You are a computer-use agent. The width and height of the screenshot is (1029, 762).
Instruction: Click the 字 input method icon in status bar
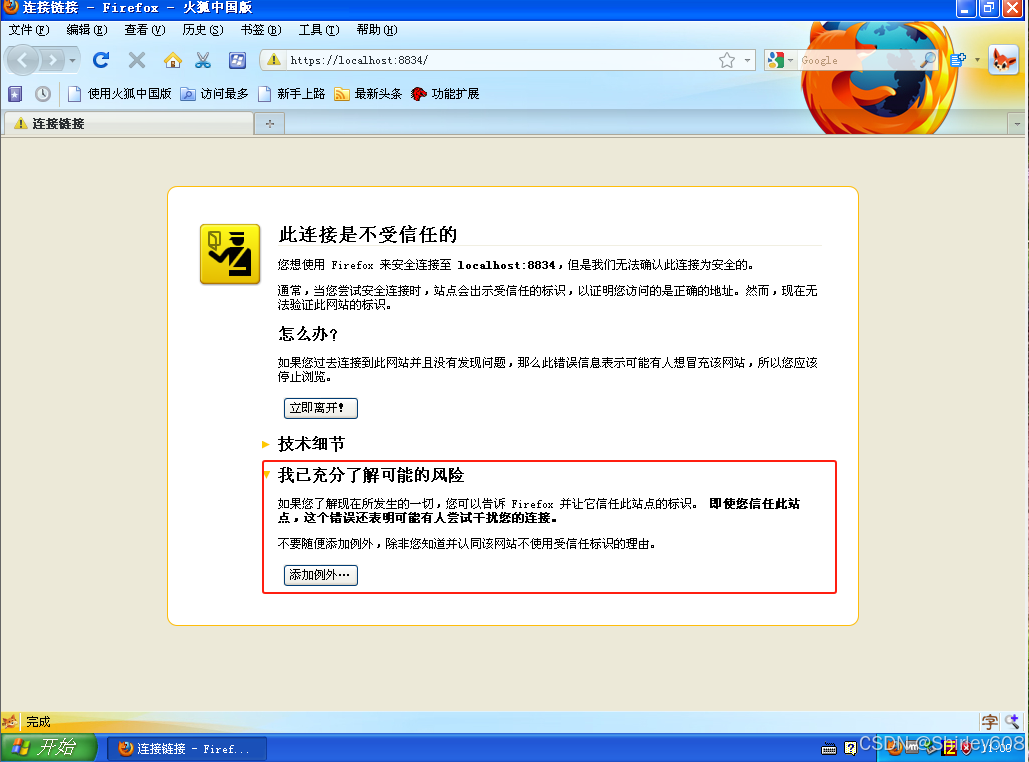[990, 721]
